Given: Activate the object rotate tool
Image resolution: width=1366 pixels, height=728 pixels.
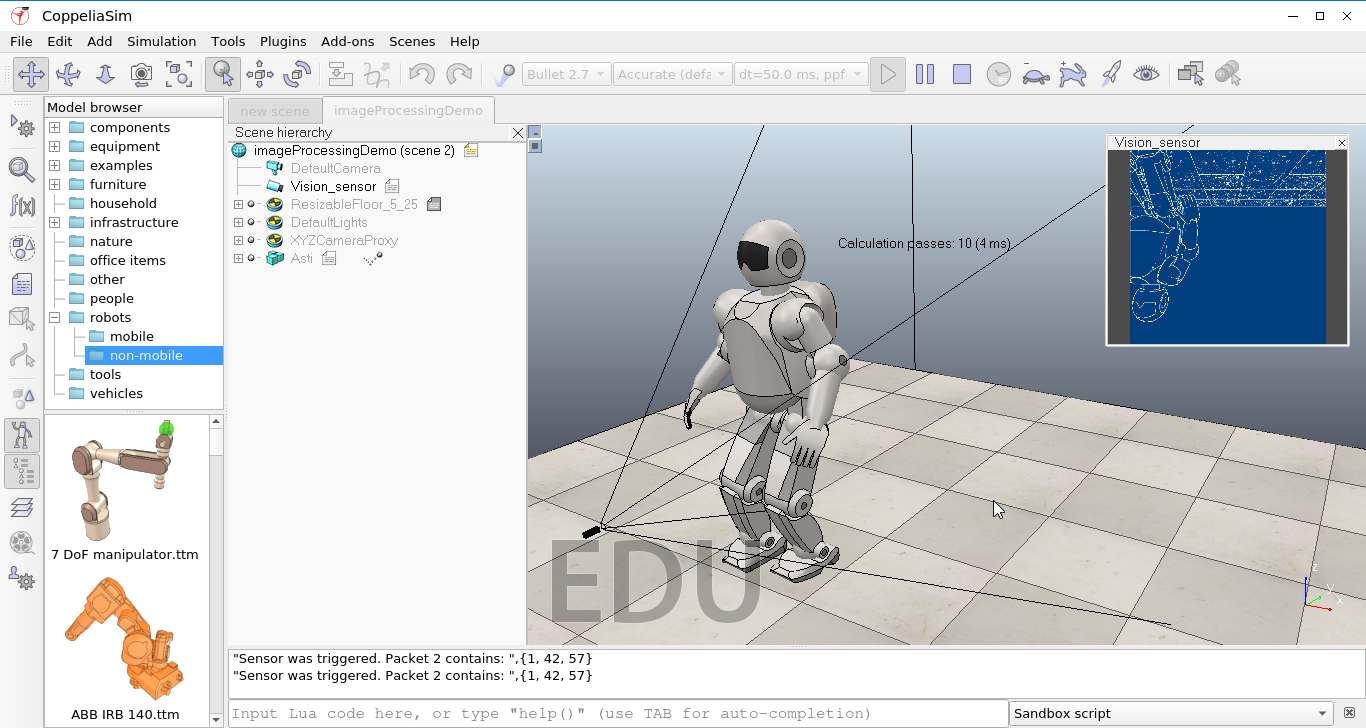Looking at the screenshot, I should pos(297,74).
